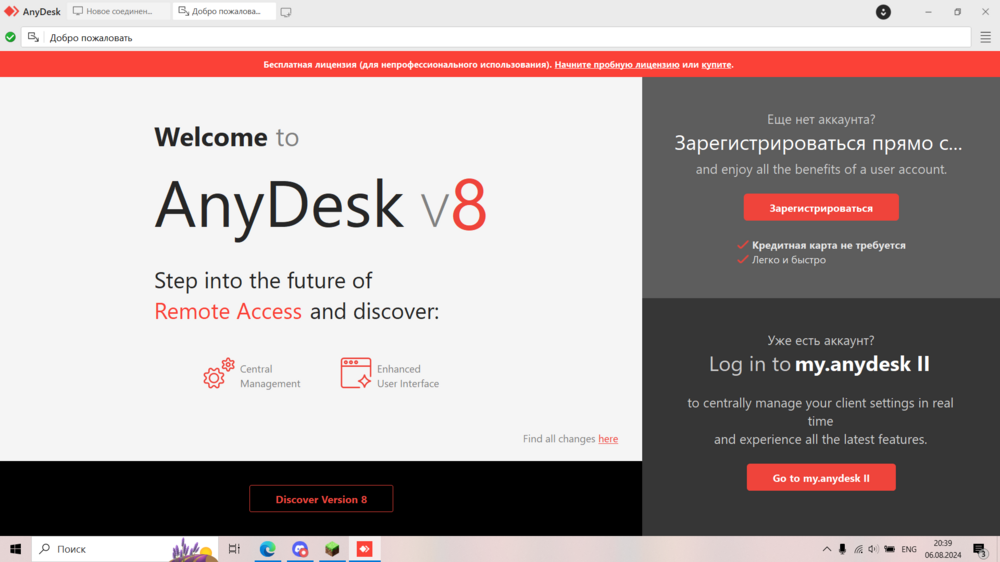This screenshot has width=1000, height=562.
Task: Open the 'here' changes link
Action: pos(608,439)
